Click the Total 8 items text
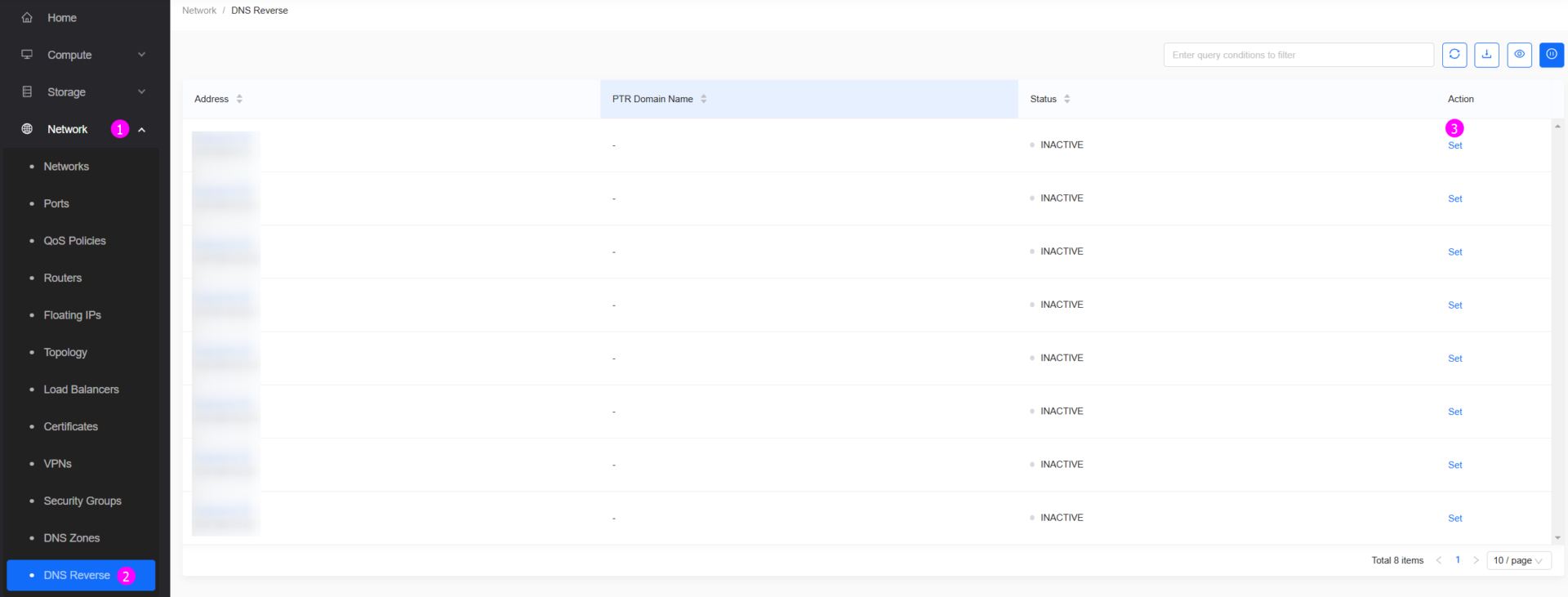Image resolution: width=1568 pixels, height=597 pixels. (1397, 560)
